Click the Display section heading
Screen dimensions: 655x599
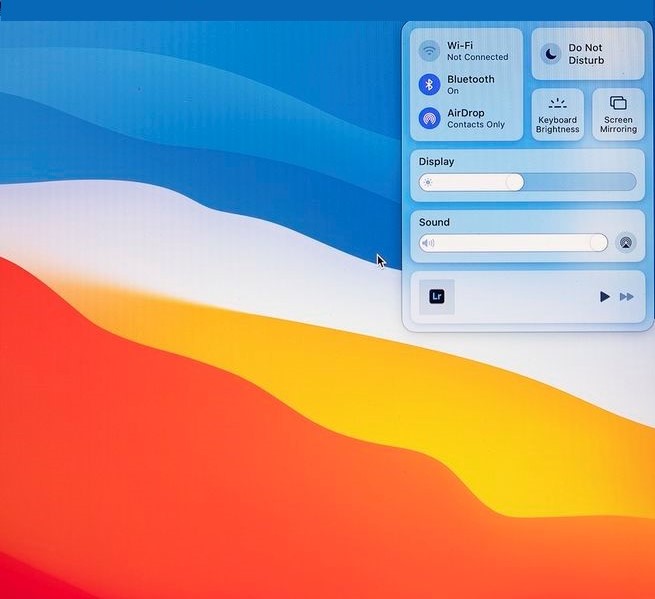click(x=437, y=162)
